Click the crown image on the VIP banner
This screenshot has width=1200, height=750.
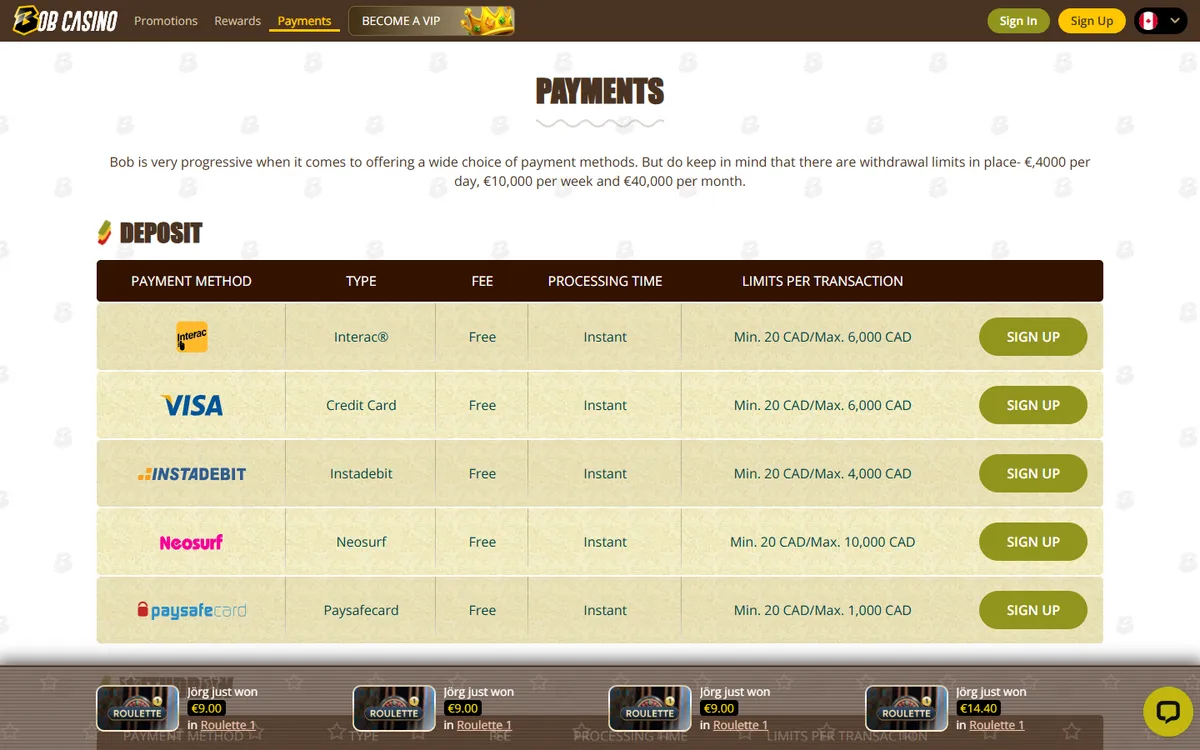pos(487,20)
